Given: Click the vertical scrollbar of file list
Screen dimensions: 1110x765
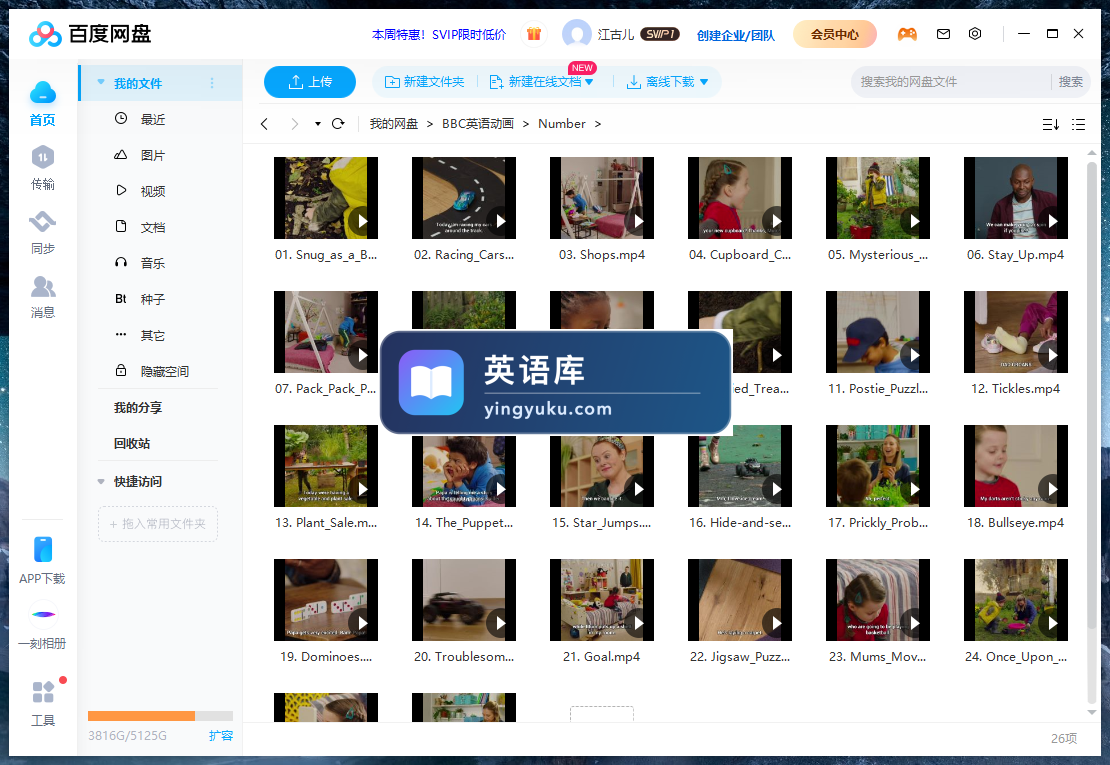Looking at the screenshot, I should 1092,395.
